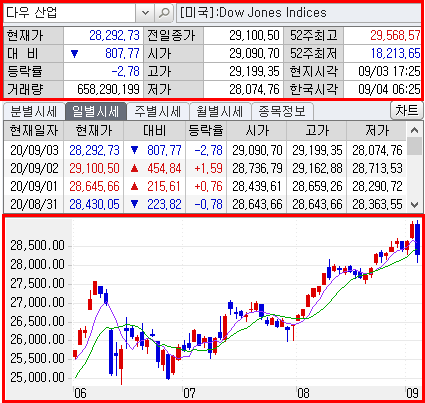425x403 pixels.
Task: Click the latest blue candlestick on the chart
Action: (417, 241)
